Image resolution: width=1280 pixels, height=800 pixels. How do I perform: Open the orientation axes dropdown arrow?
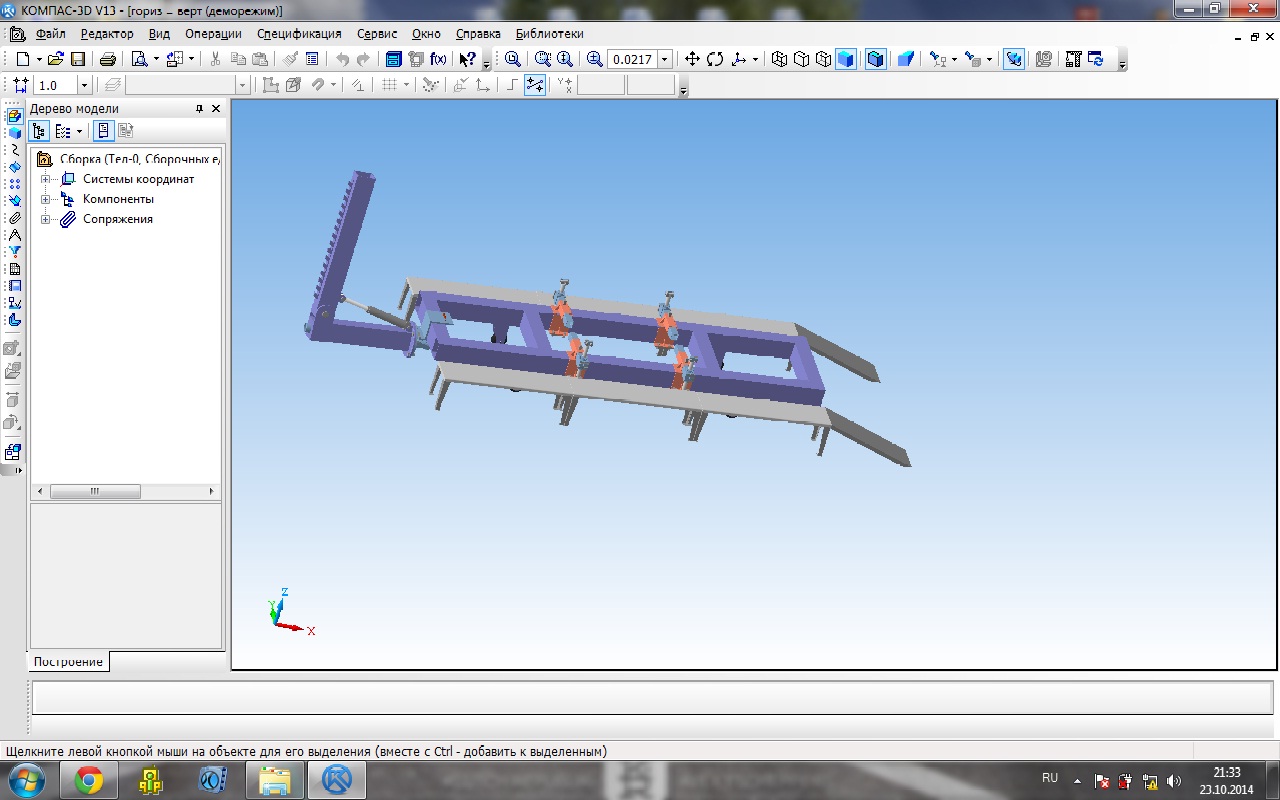[x=755, y=59]
